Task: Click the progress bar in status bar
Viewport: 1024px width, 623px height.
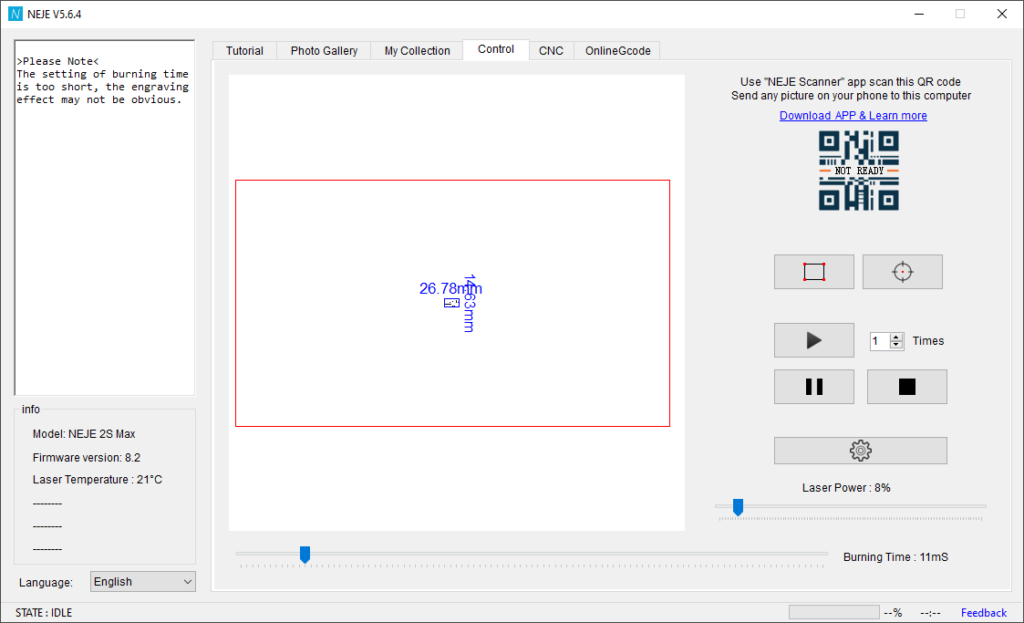Action: (834, 612)
